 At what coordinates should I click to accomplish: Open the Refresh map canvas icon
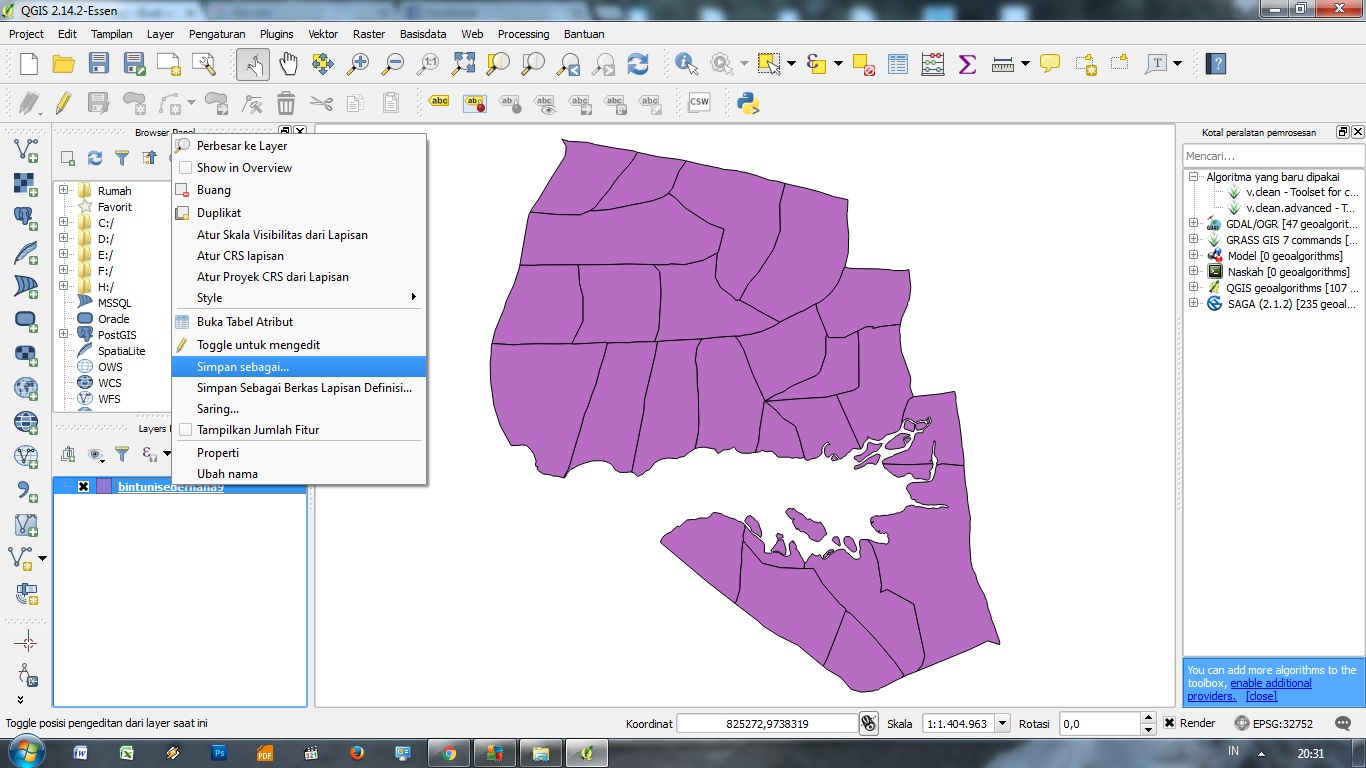pyautogui.click(x=637, y=62)
